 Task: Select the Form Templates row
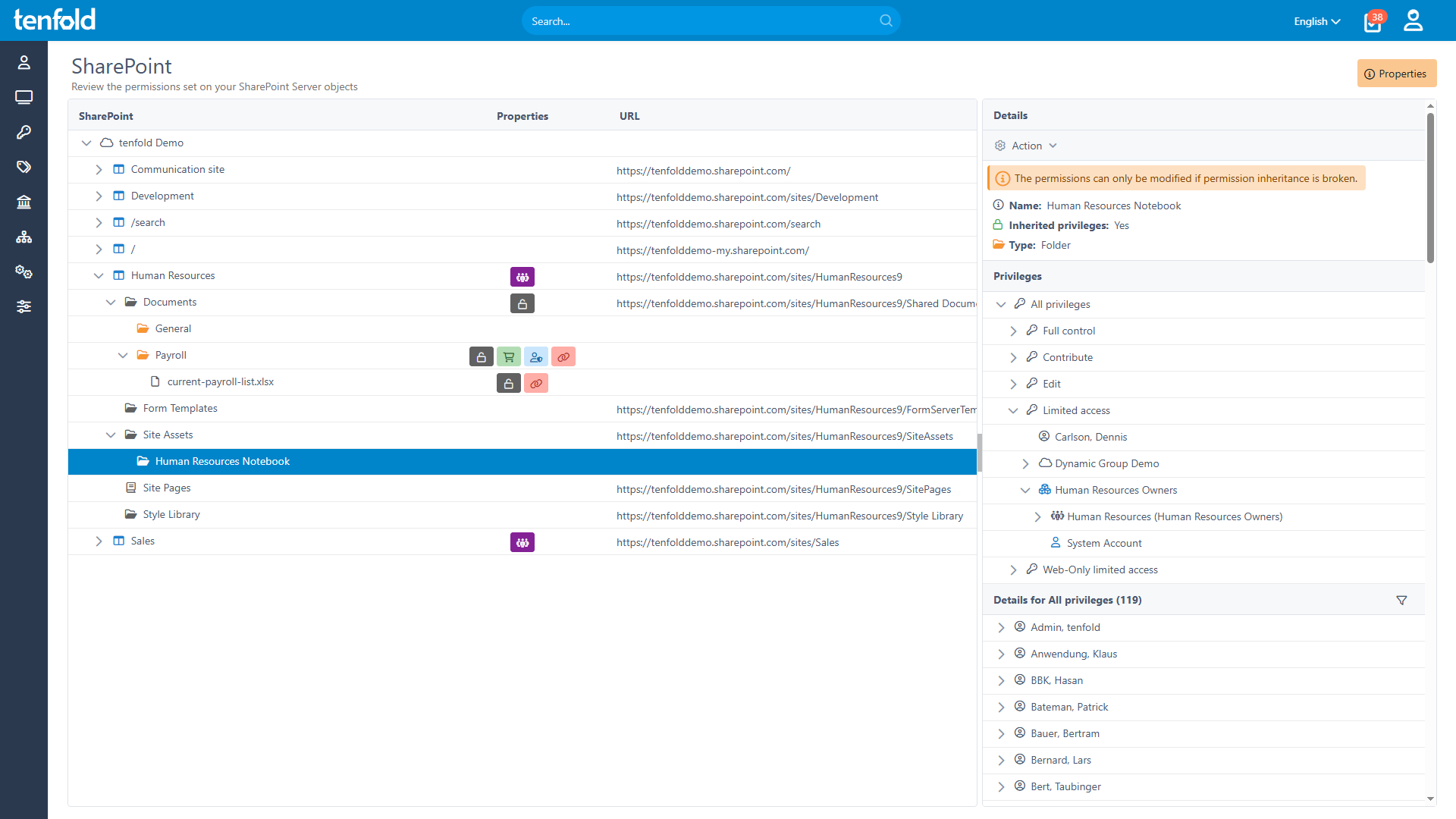pyautogui.click(x=522, y=408)
